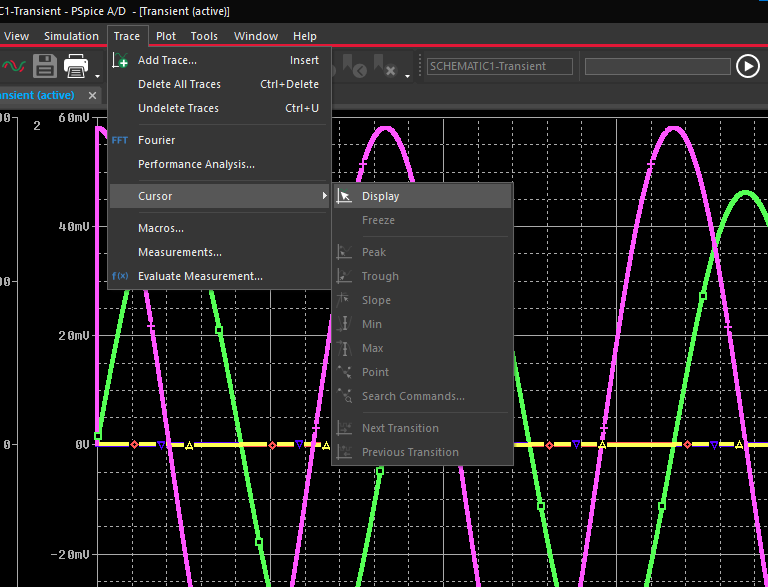The image size is (768, 587).
Task: Click the Min cursor option
Action: (x=422, y=324)
